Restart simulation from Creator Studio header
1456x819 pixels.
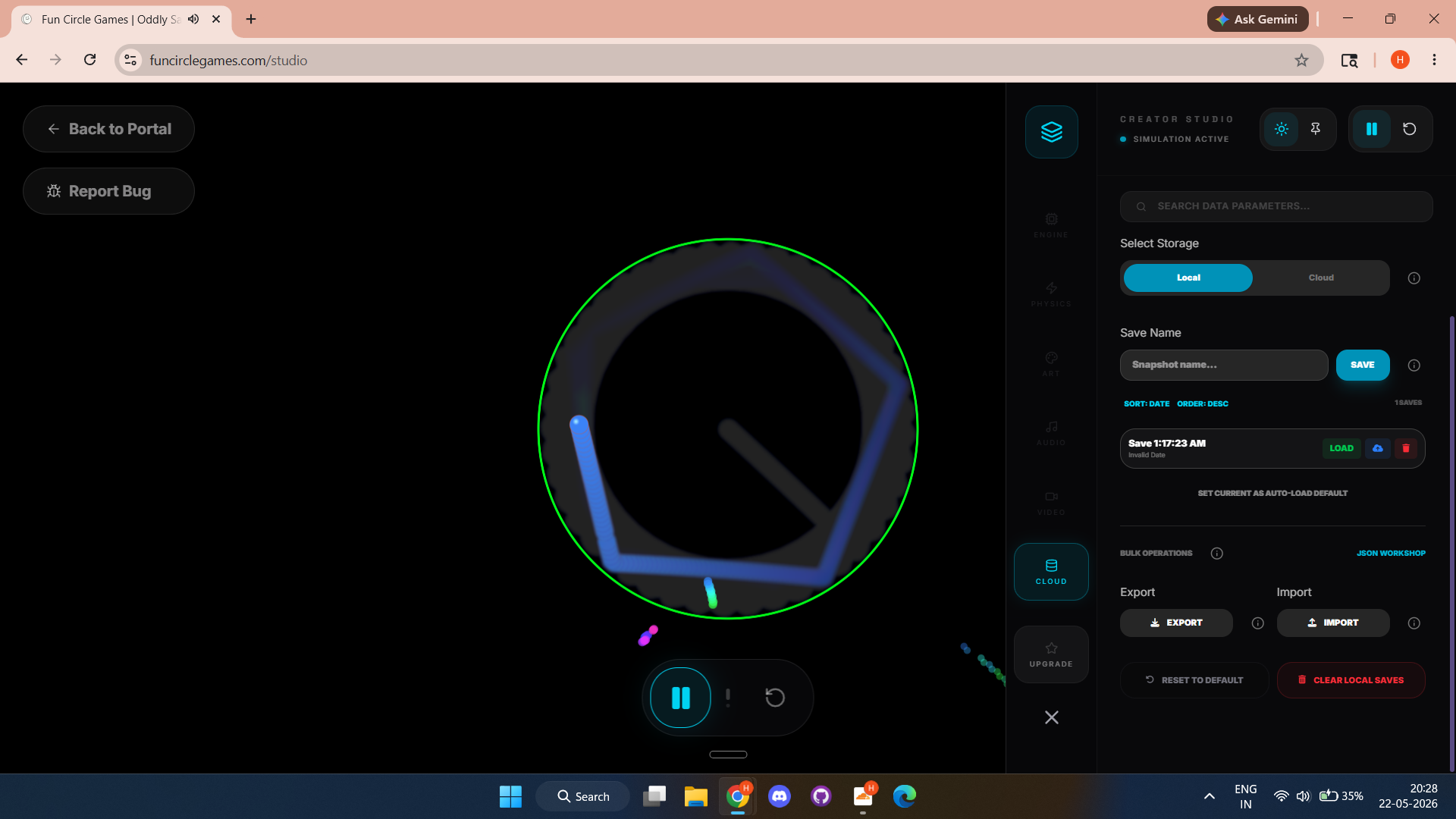pyautogui.click(x=1410, y=129)
